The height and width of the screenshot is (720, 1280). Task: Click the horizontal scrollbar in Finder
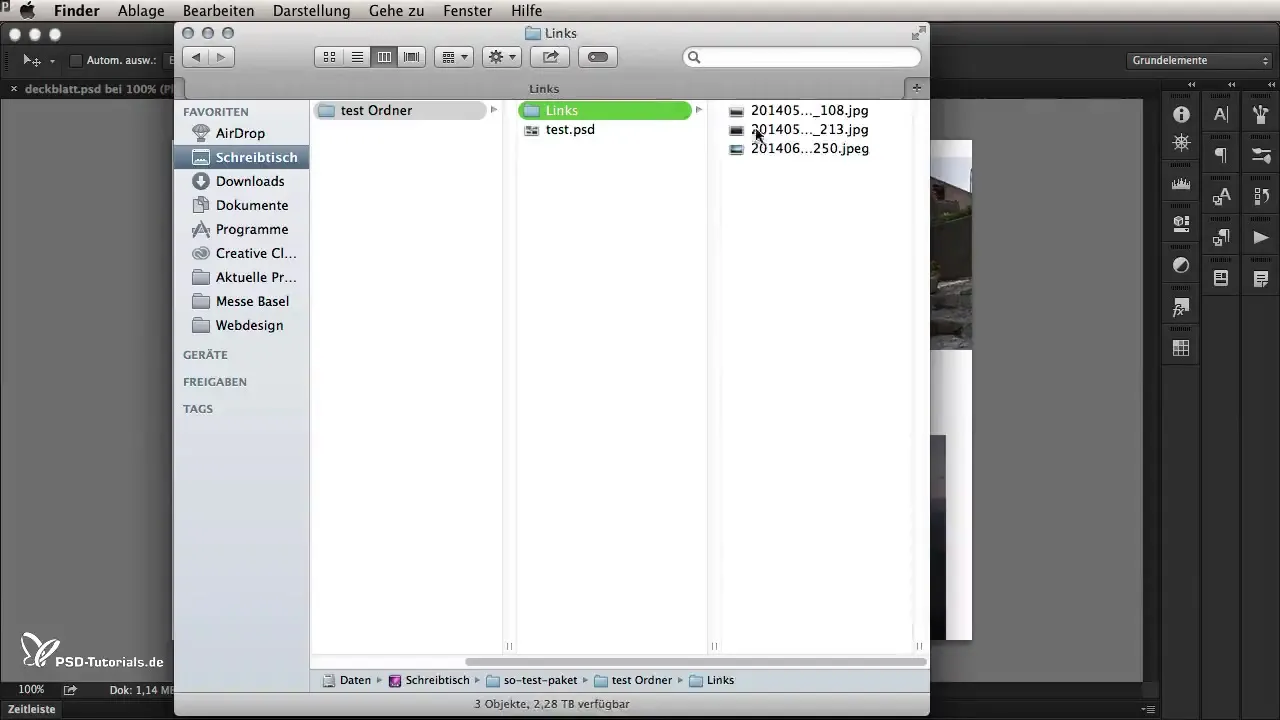point(695,661)
